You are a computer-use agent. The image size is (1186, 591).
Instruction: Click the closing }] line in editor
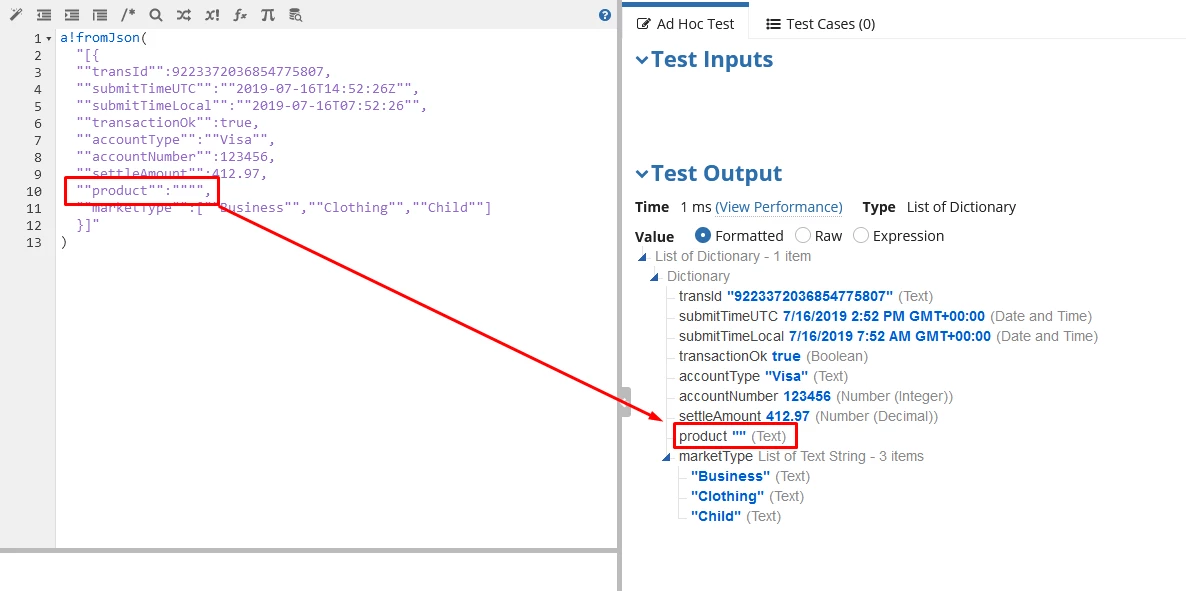click(x=88, y=225)
